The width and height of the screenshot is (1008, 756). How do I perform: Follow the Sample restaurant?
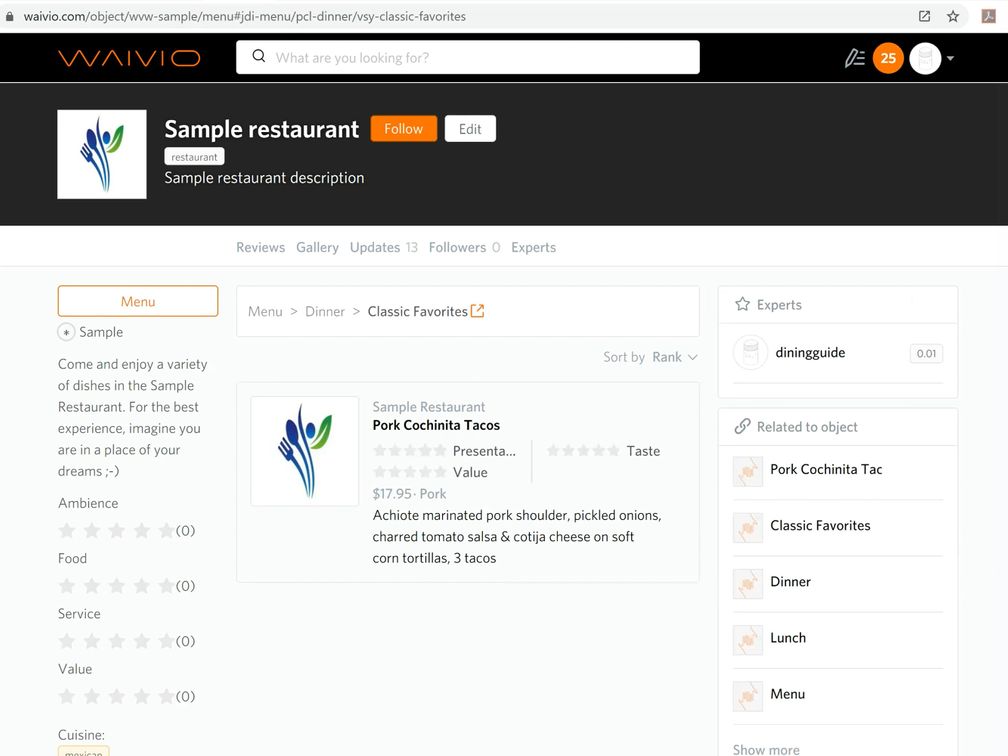point(403,129)
